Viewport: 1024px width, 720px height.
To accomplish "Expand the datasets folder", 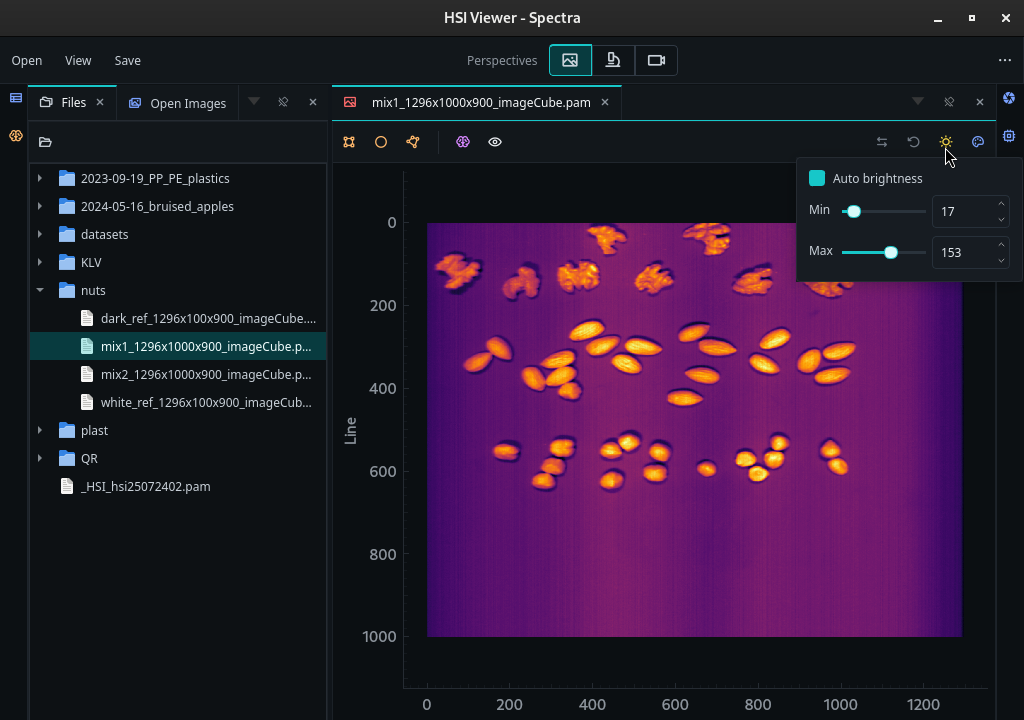I will pyautogui.click(x=40, y=234).
